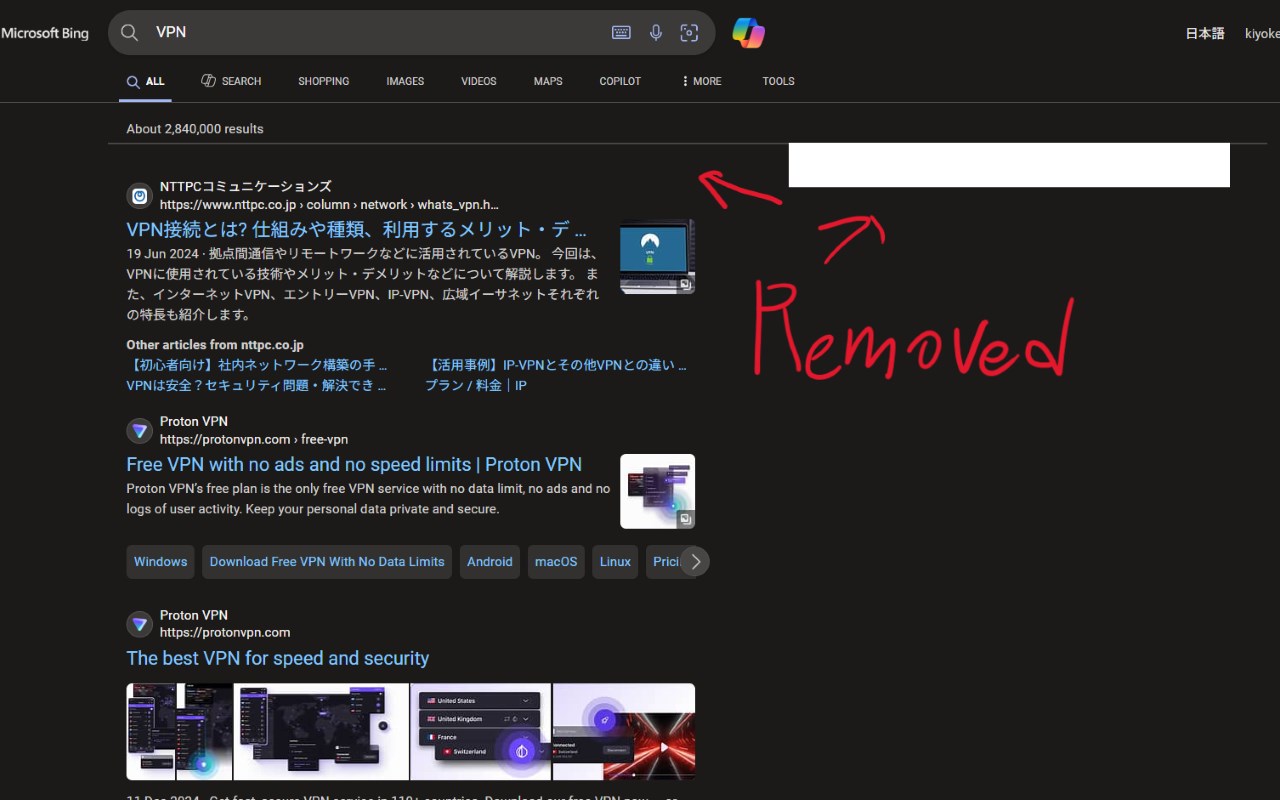
Task: Open the VIDEOS tab
Action: tap(479, 81)
